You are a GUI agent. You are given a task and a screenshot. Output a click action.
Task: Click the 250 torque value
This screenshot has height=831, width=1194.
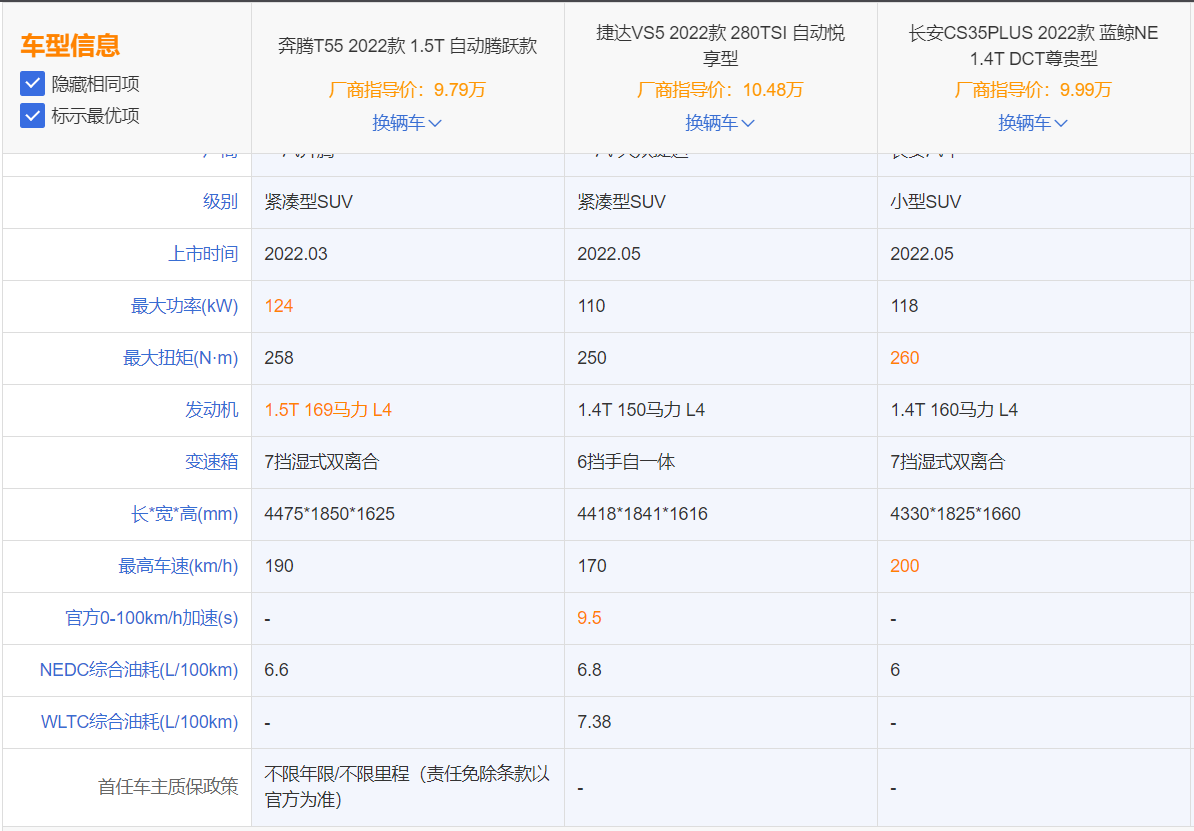(x=592, y=358)
